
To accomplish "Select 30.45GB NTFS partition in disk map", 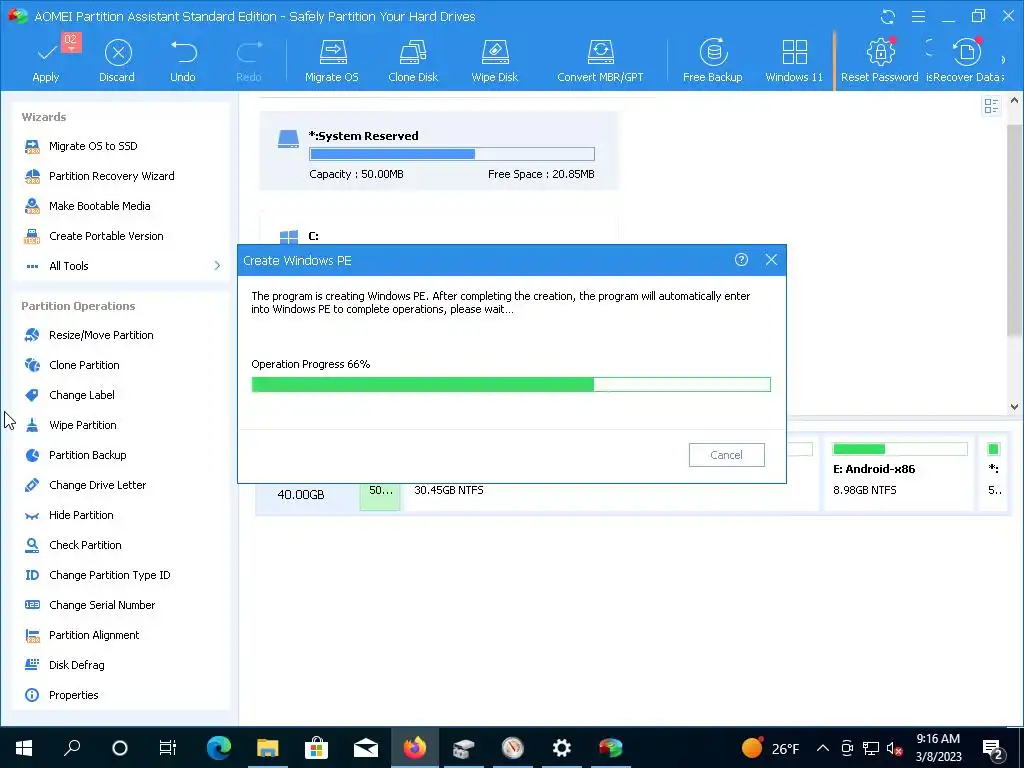I will 449,490.
